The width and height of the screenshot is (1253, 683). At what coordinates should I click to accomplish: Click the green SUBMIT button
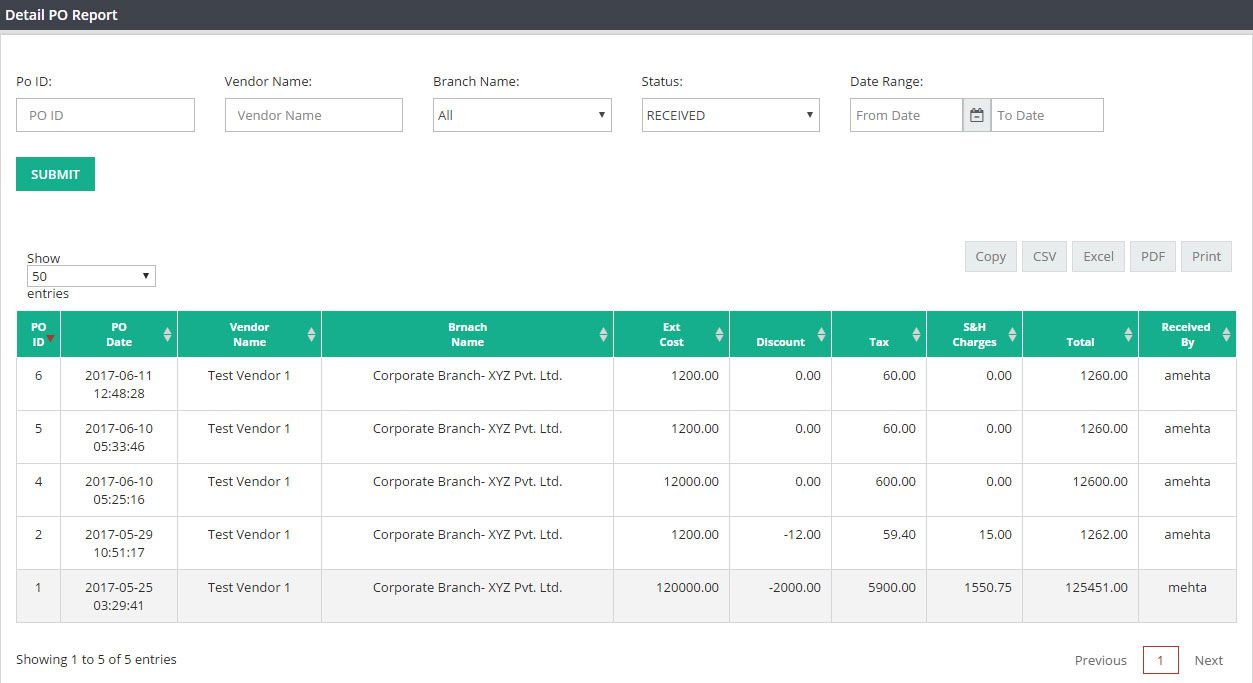pos(55,174)
